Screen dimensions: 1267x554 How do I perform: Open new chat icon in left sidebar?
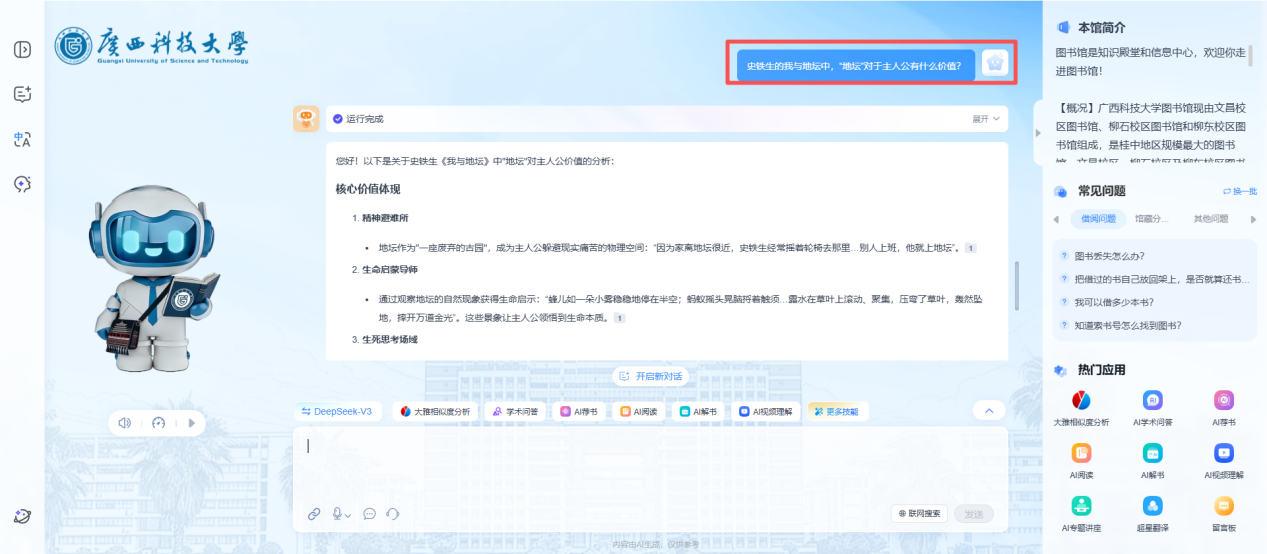click(22, 94)
